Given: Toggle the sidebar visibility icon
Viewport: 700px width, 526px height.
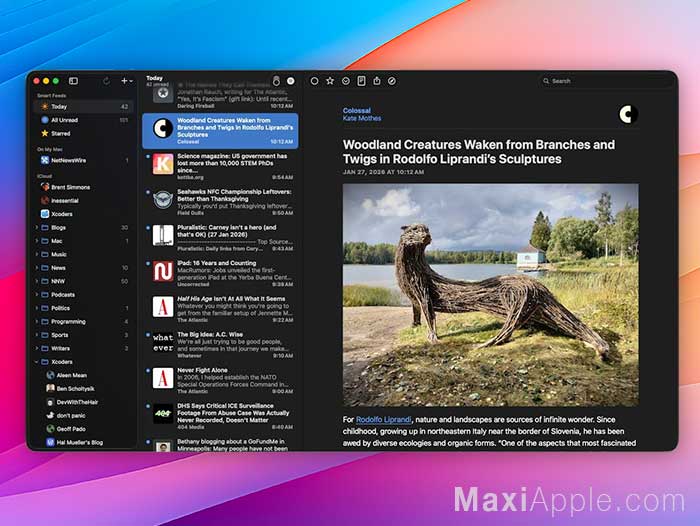Looking at the screenshot, I should point(73,81).
